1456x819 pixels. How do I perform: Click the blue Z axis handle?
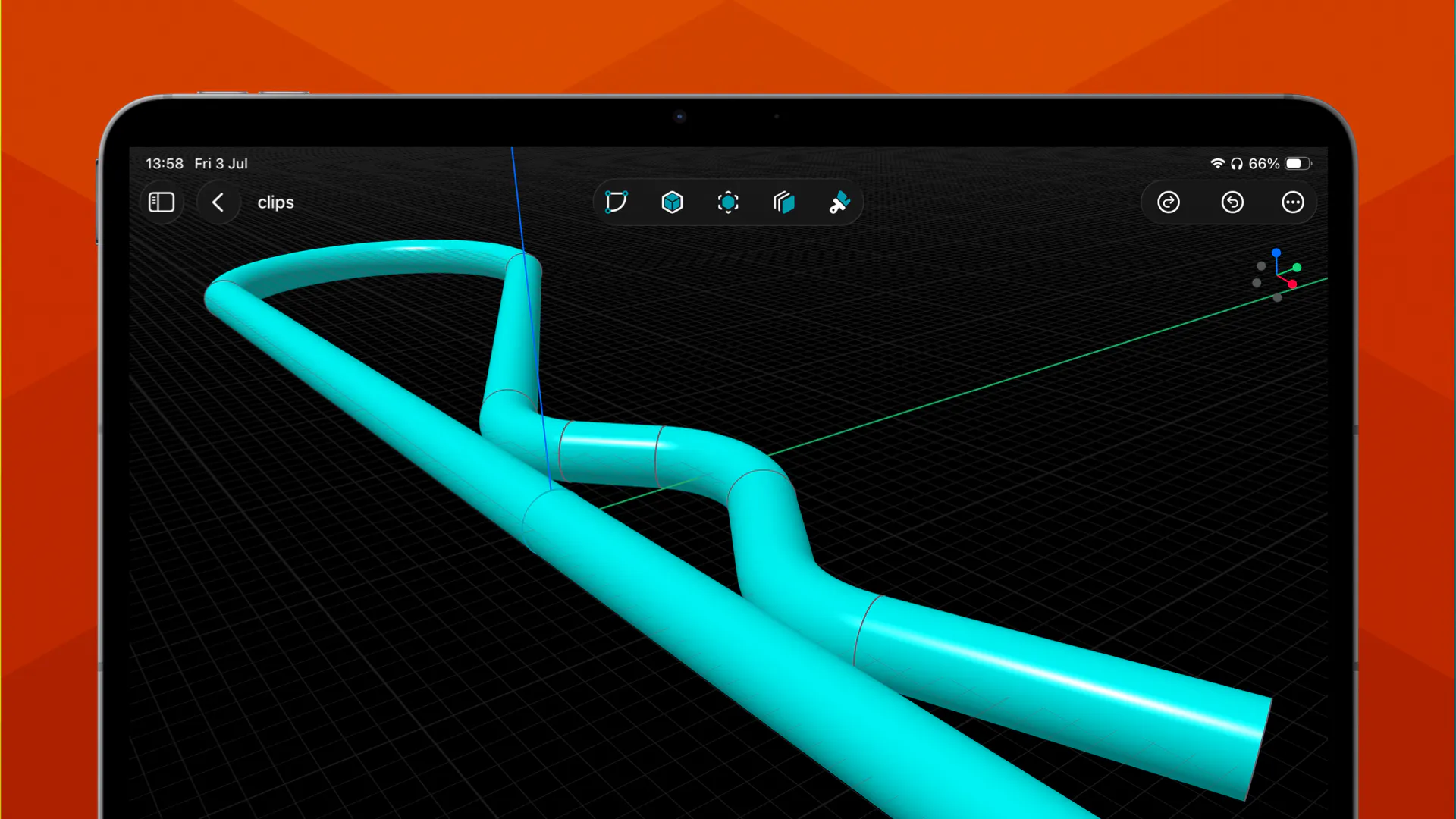(x=1276, y=253)
